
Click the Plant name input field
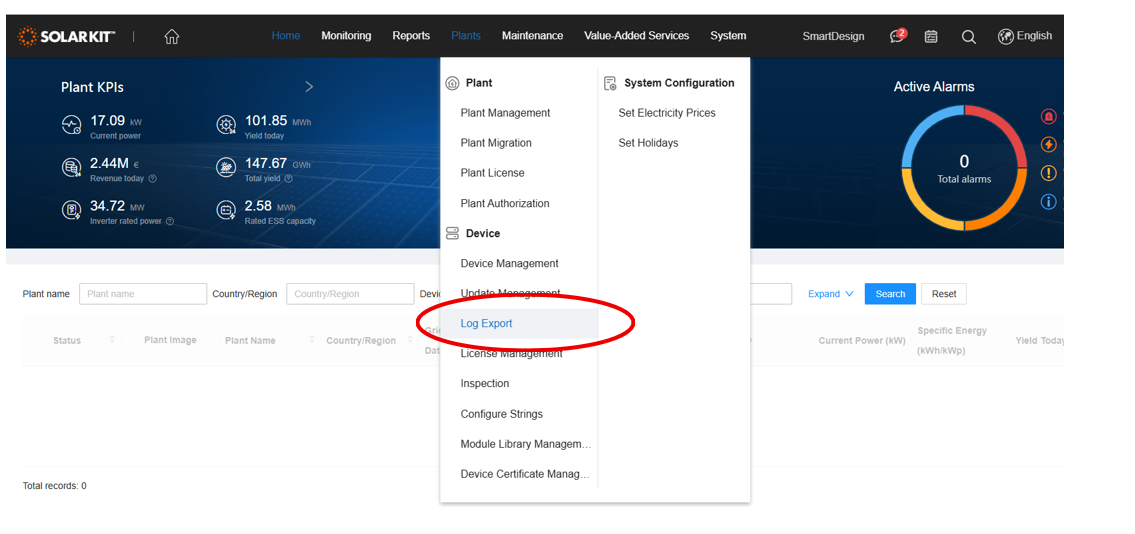point(143,294)
